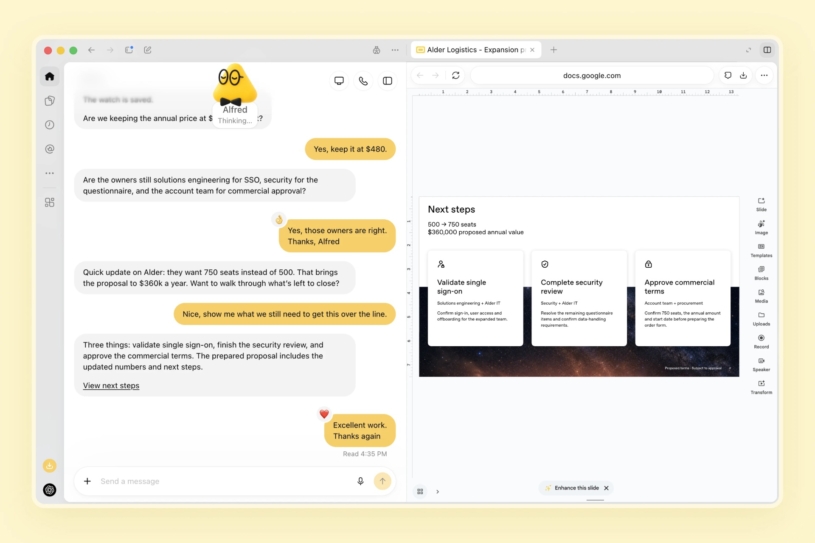Dismiss the Enhance this slide chip

(606, 488)
